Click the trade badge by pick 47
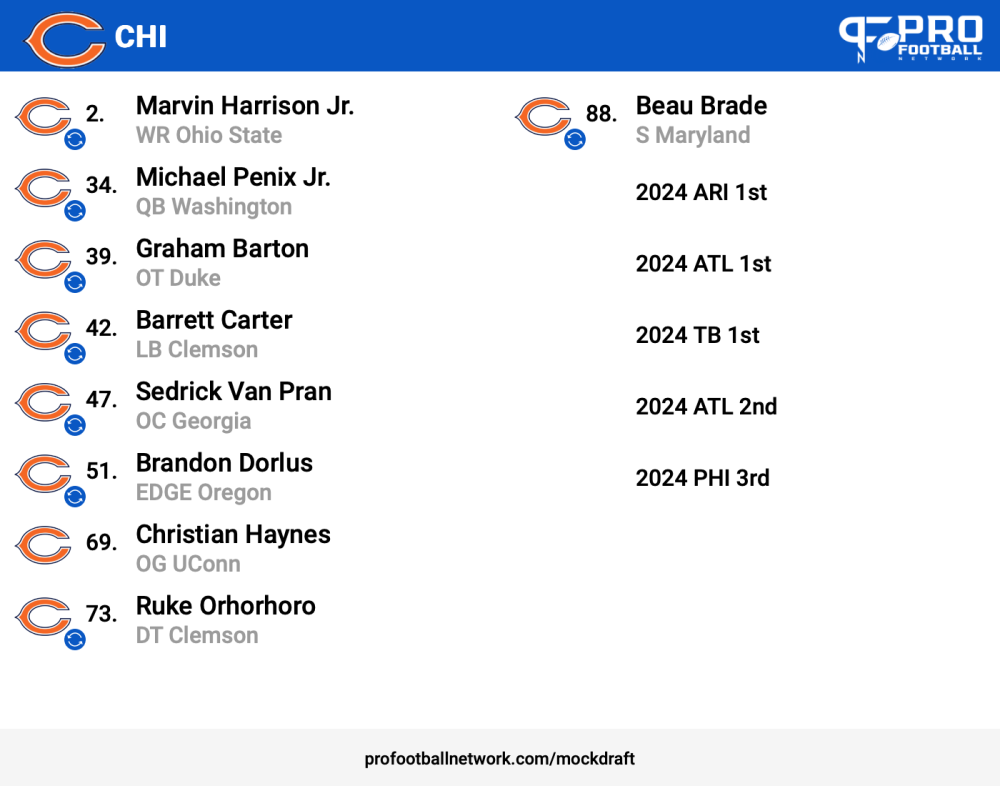1000x786 pixels. [75, 425]
